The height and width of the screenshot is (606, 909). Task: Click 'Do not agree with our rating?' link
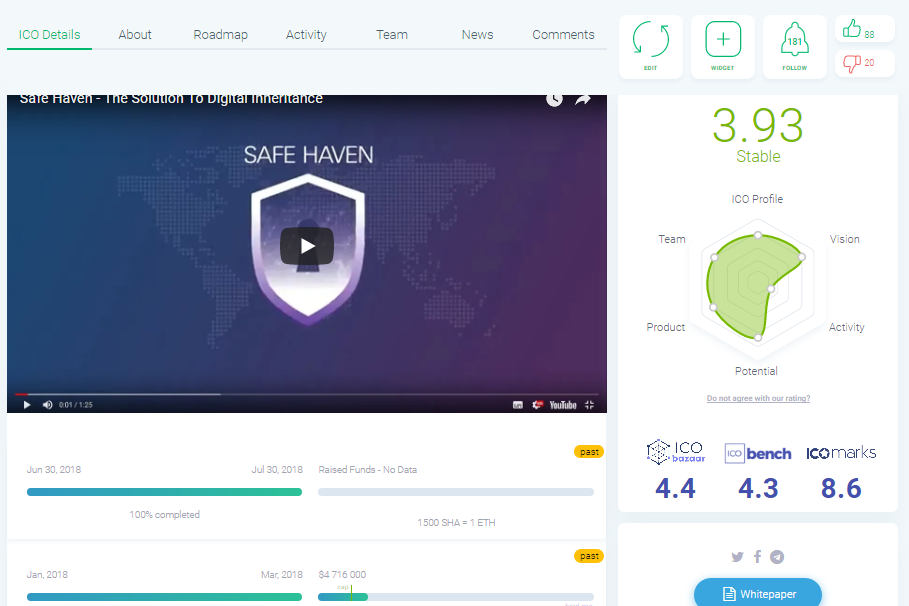[x=758, y=398]
